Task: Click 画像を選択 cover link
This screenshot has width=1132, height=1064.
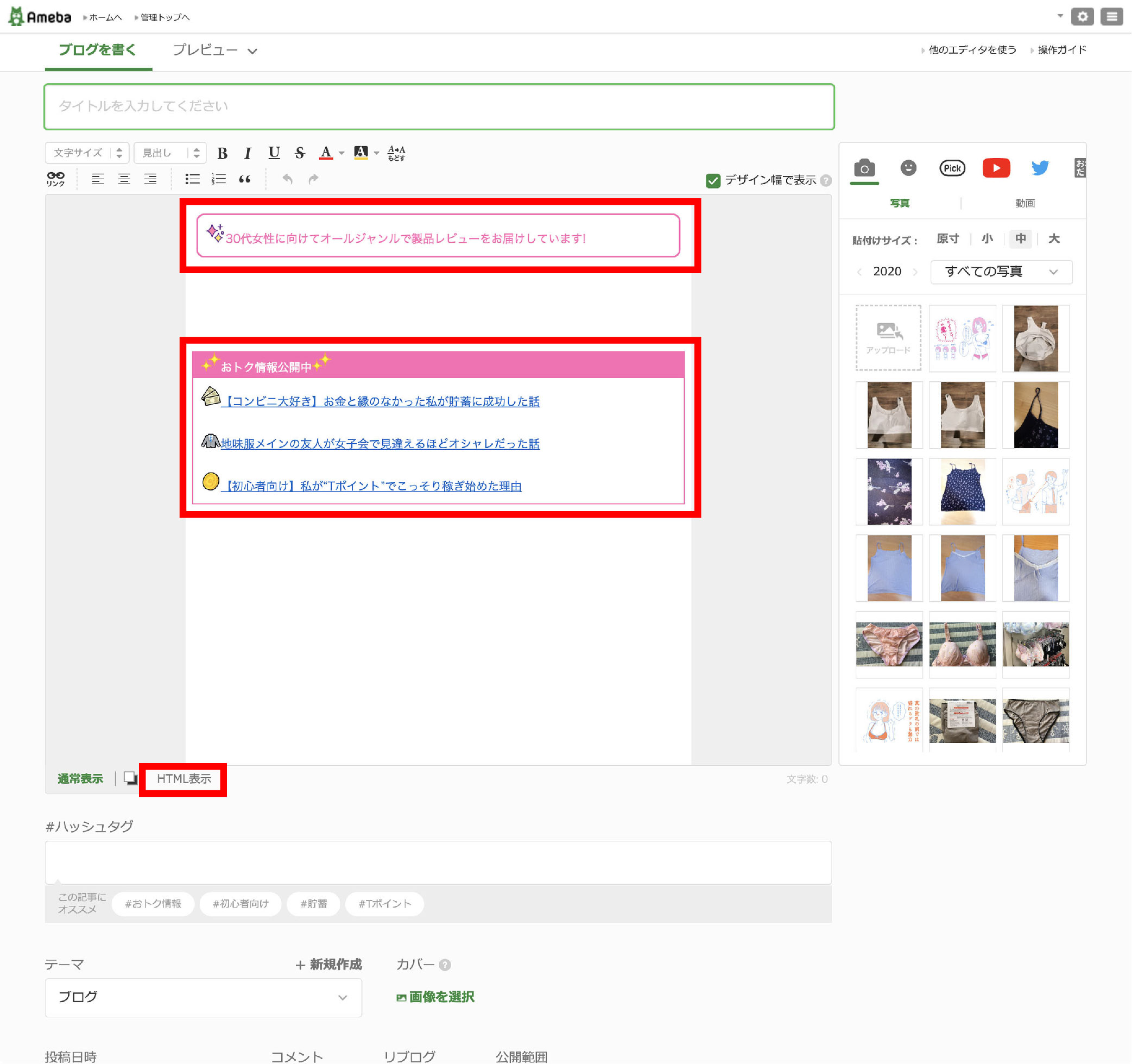Action: [435, 997]
